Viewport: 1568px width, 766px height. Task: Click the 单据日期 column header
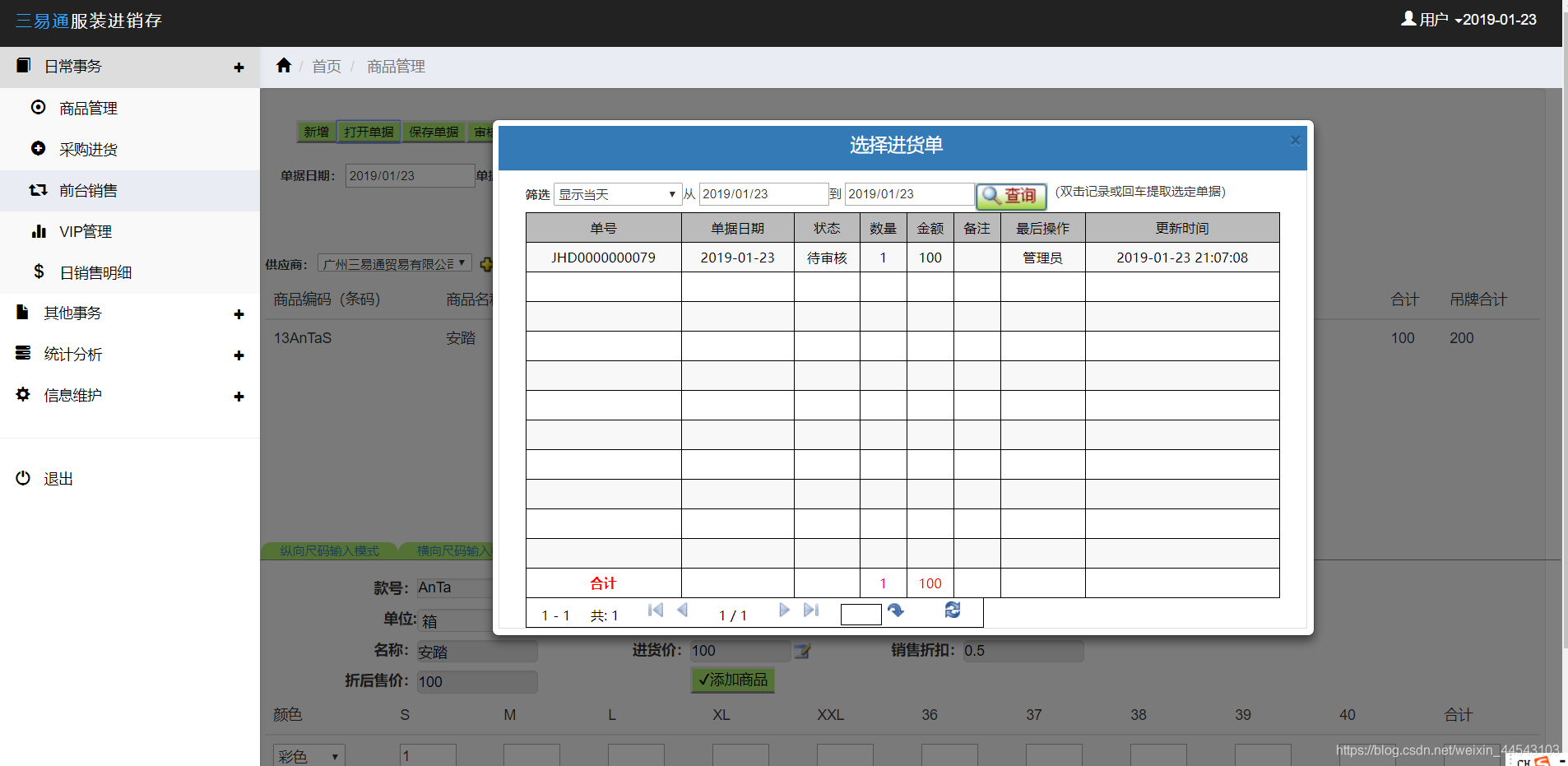point(738,228)
